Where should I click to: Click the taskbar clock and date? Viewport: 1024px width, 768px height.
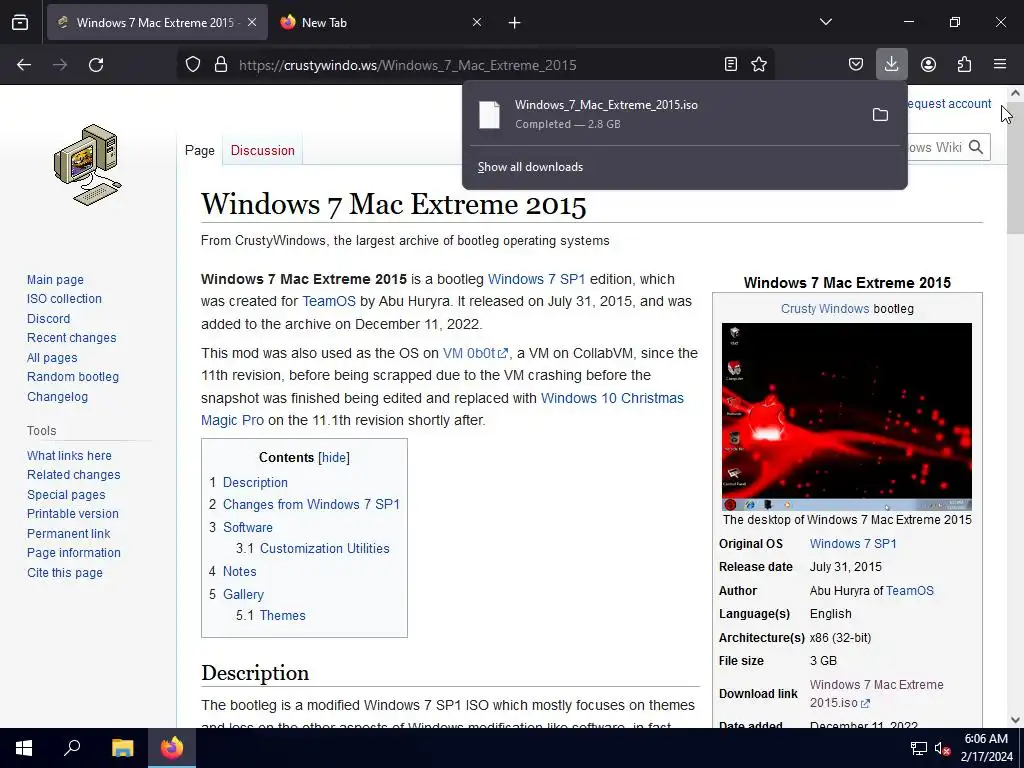[x=986, y=748]
